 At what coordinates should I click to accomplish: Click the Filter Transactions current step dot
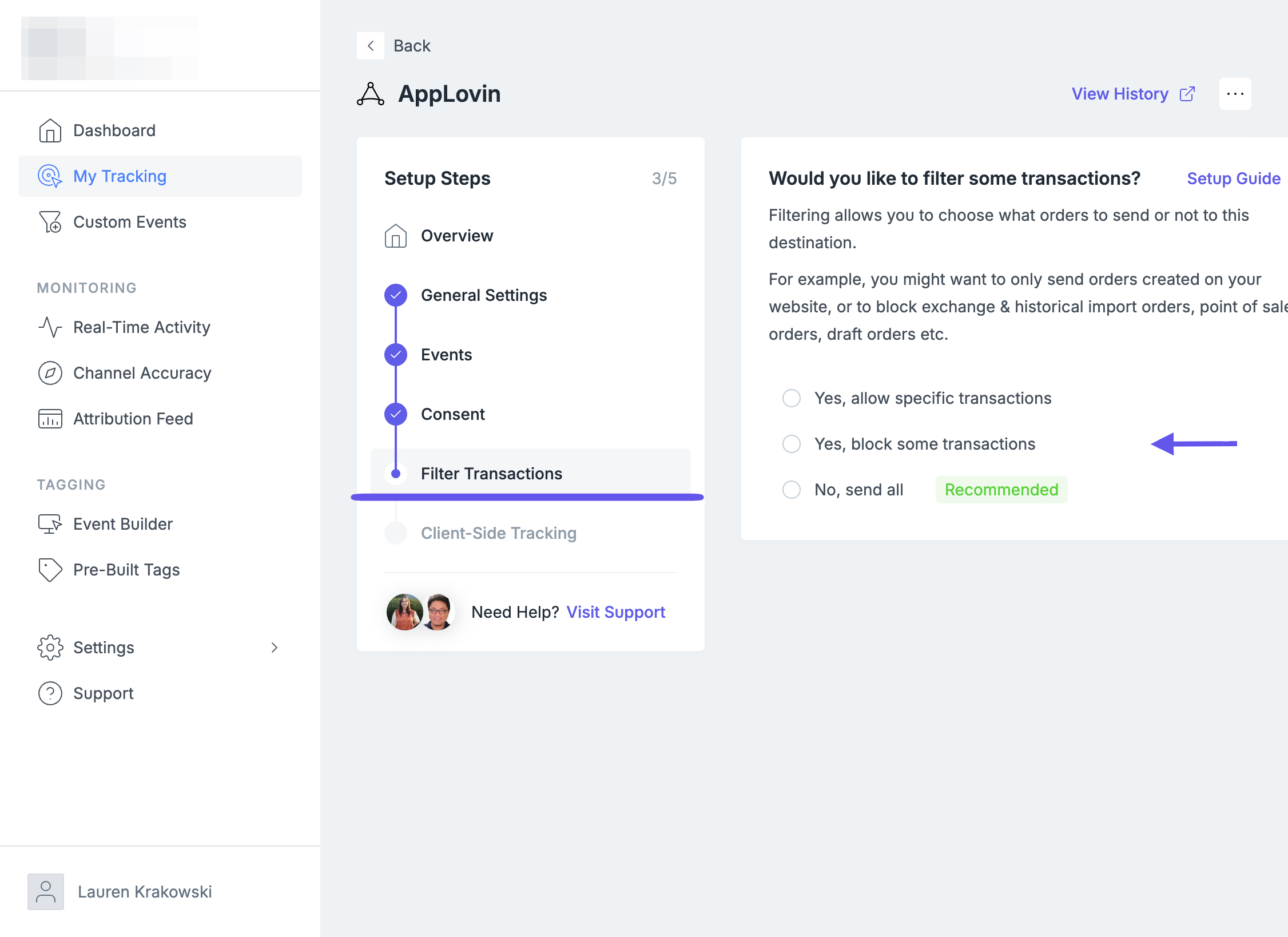(396, 474)
